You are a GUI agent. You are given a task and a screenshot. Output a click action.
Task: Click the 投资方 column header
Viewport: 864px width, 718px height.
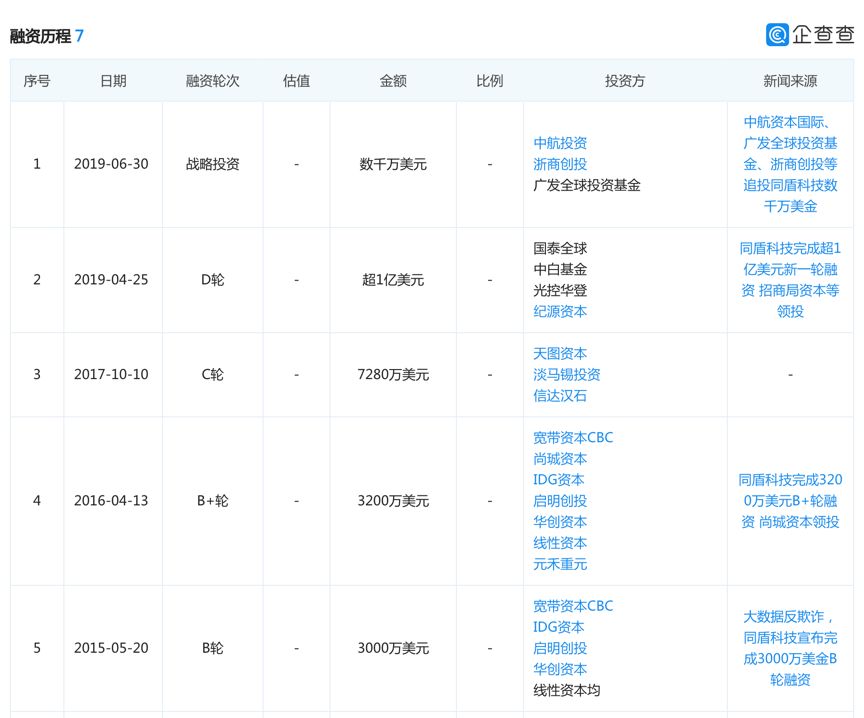pos(625,81)
